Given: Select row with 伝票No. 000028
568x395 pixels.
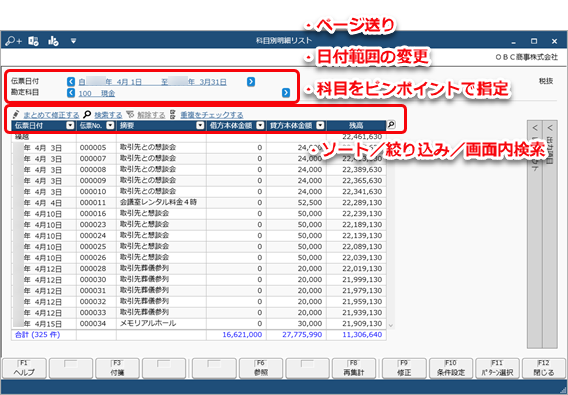Looking at the screenshot, I should point(199,269).
